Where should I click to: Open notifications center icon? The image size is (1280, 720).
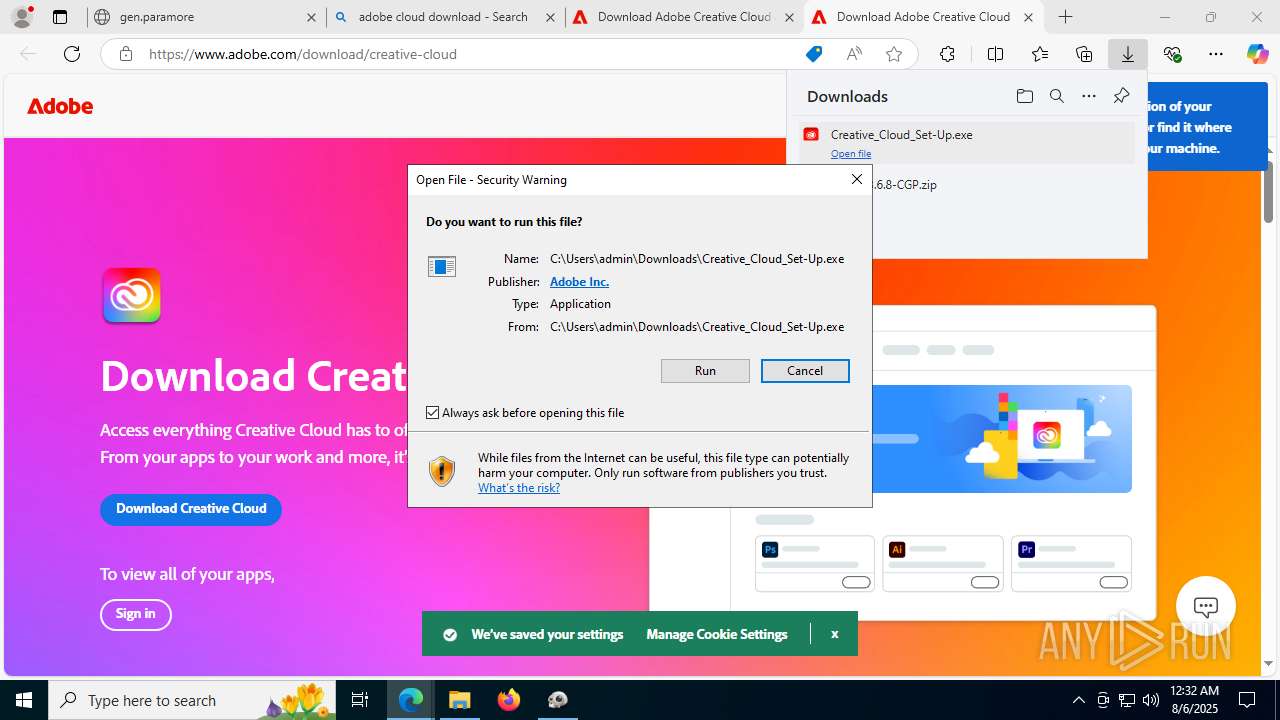[1247, 700]
